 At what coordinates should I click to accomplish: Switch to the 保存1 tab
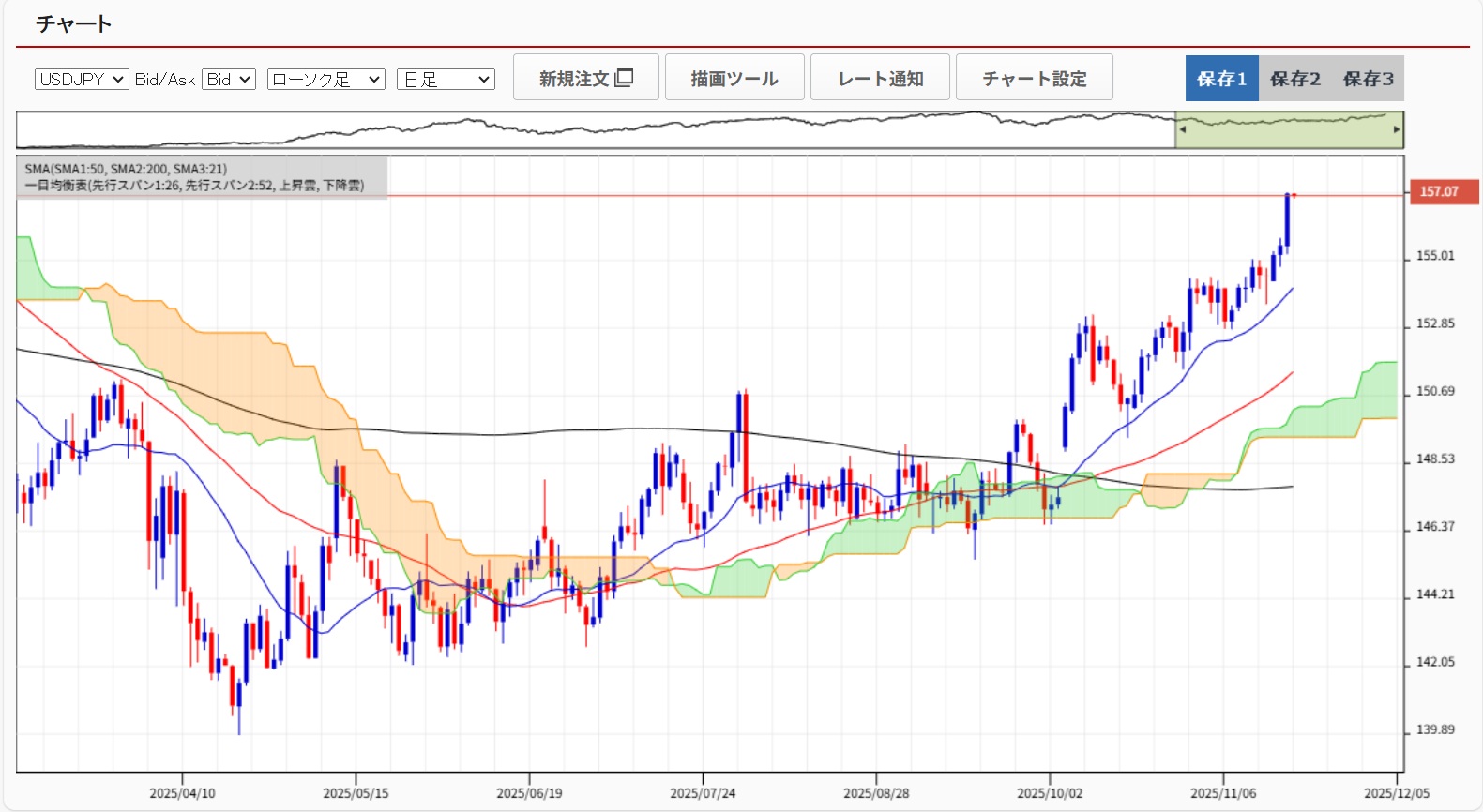coord(1221,79)
